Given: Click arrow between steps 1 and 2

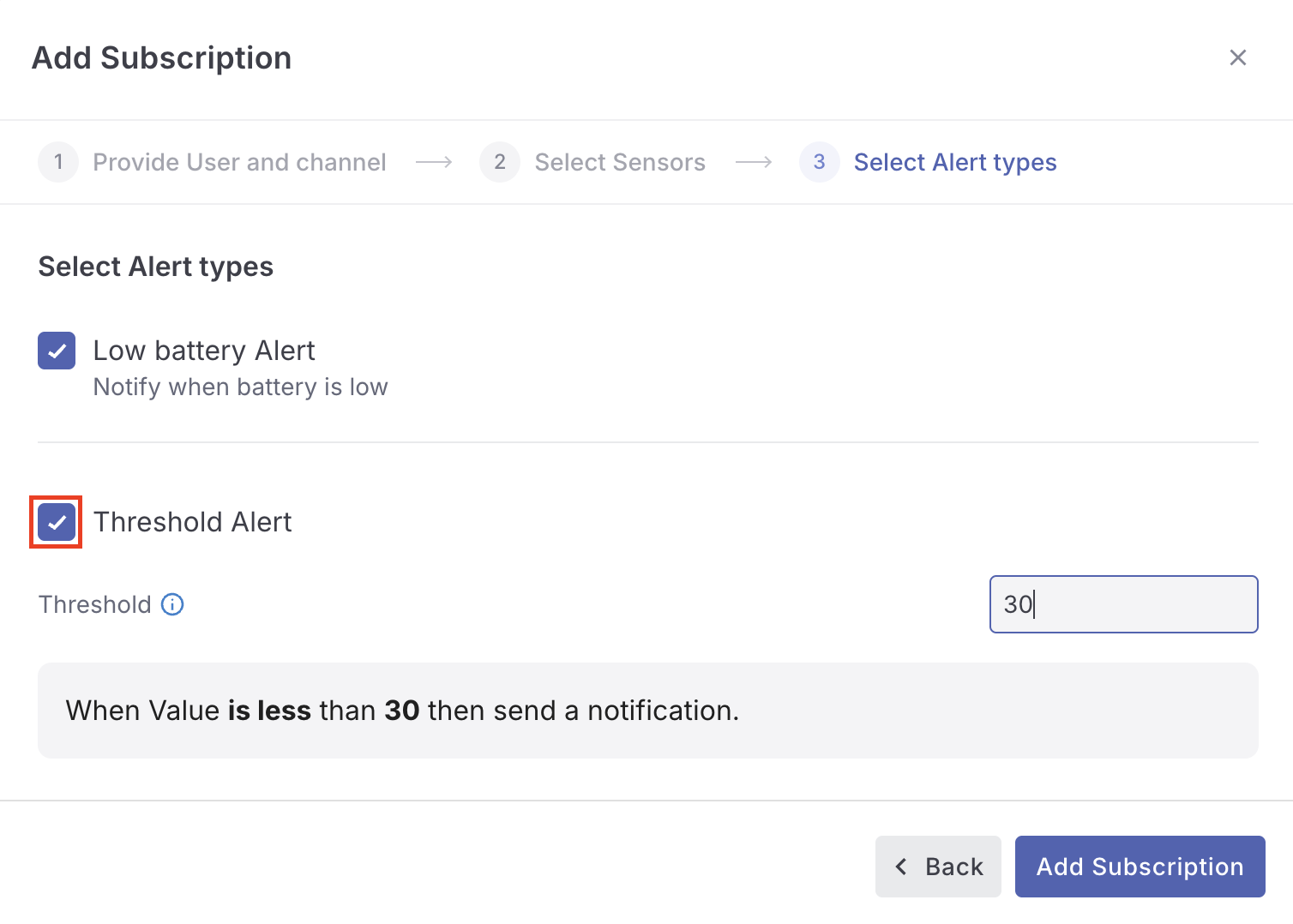Looking at the screenshot, I should point(434,162).
